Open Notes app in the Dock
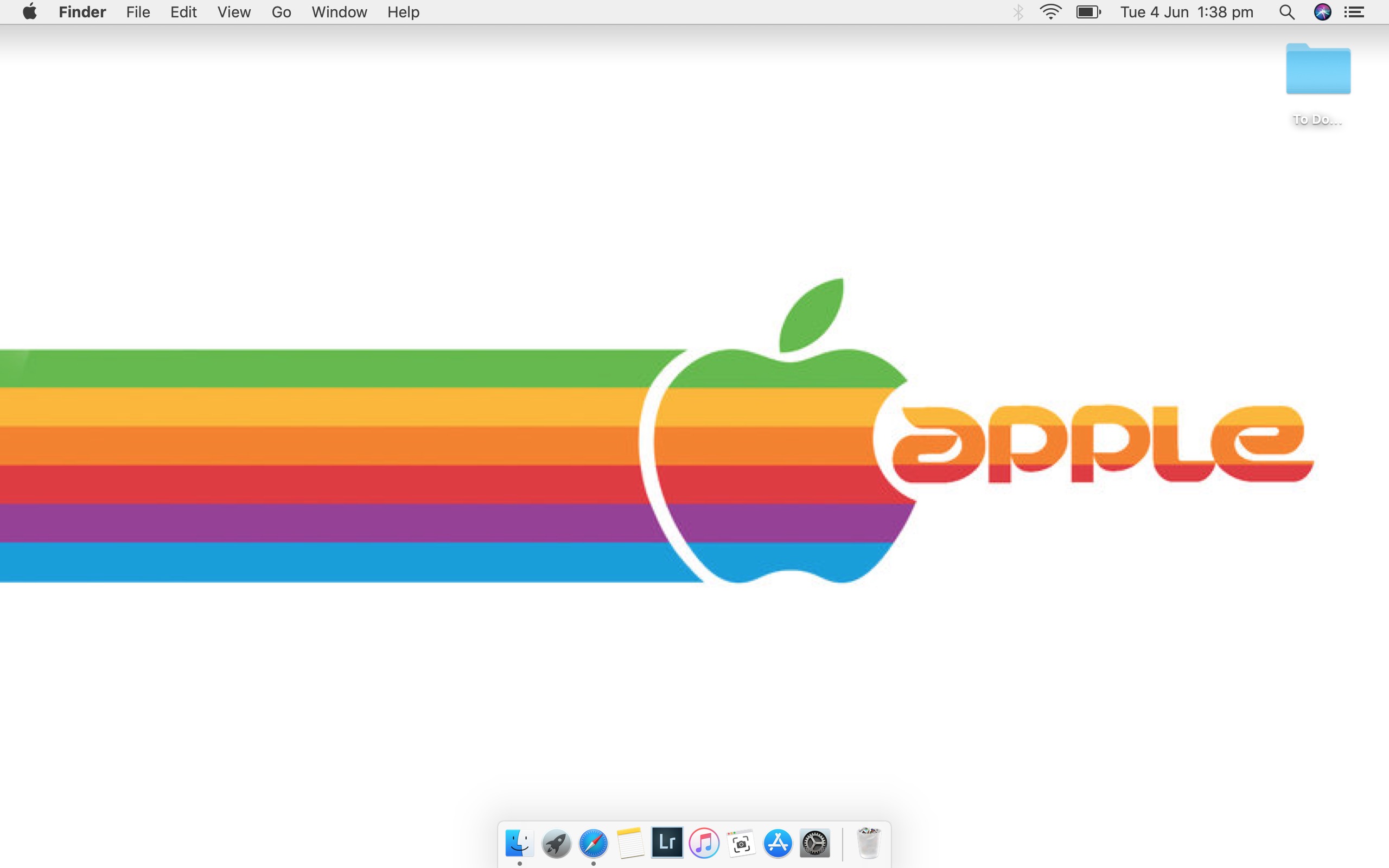This screenshot has height=868, width=1389. [x=630, y=843]
